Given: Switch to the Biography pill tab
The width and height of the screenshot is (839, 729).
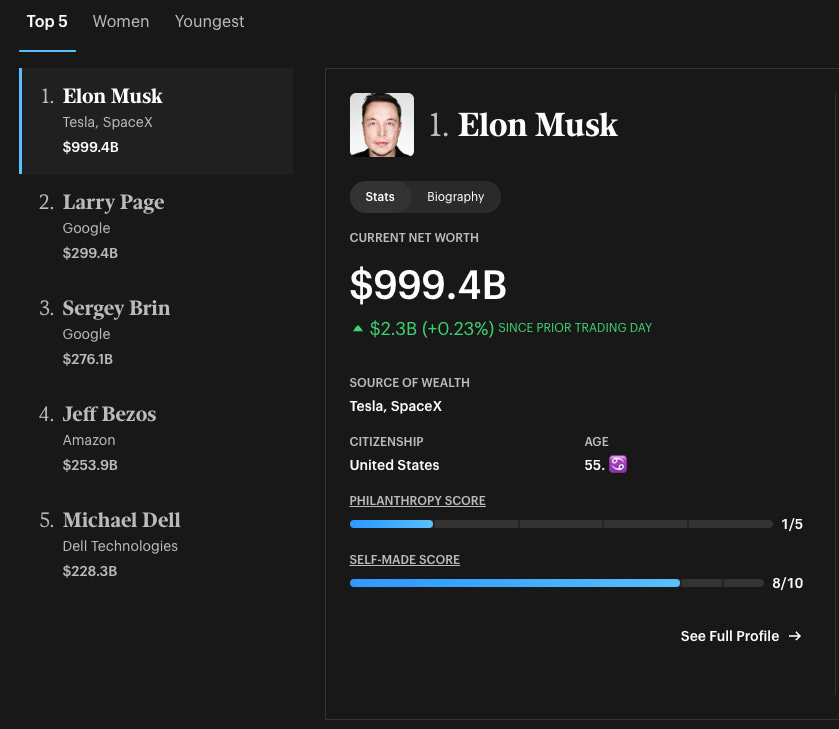Looking at the screenshot, I should [x=455, y=197].
